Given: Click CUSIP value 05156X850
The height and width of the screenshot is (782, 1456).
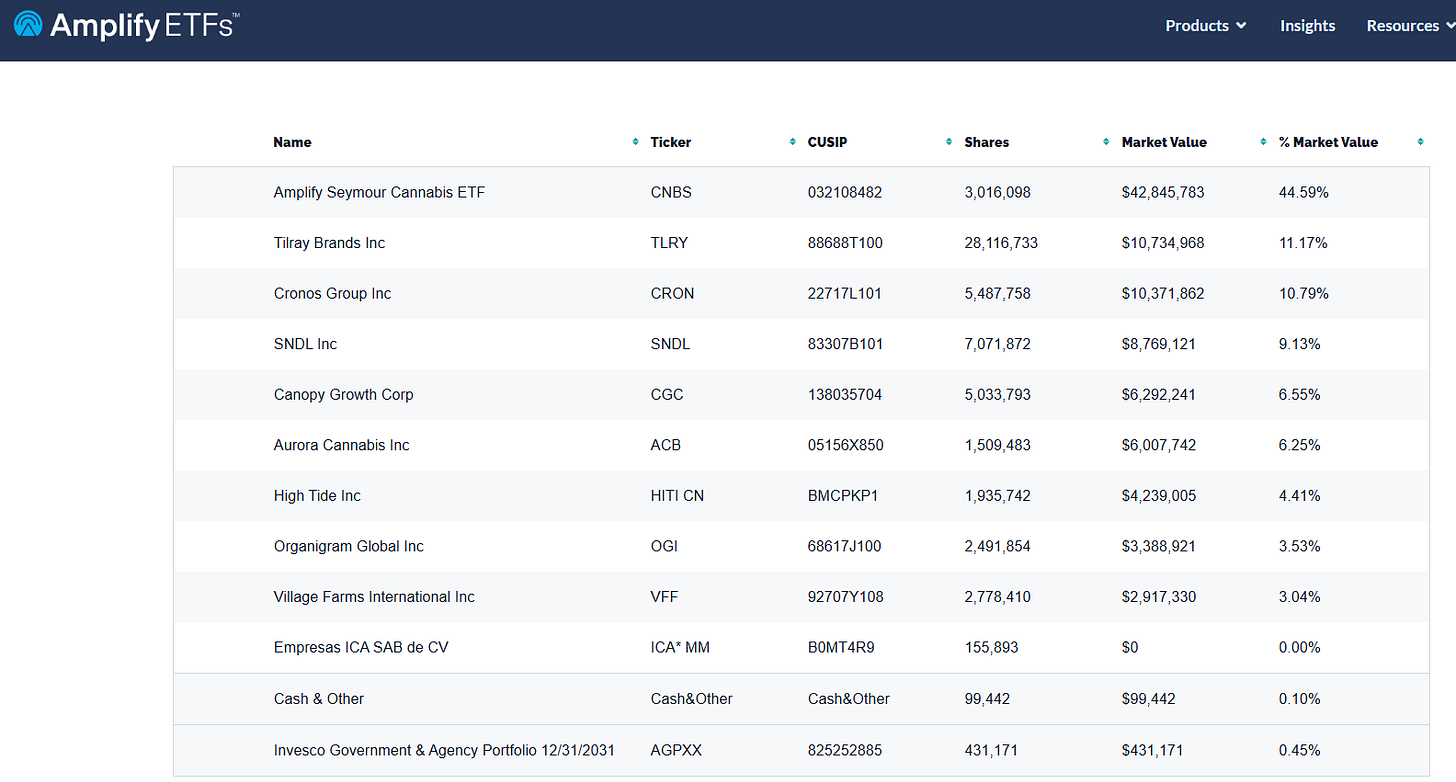Looking at the screenshot, I should pyautogui.click(x=846, y=445).
